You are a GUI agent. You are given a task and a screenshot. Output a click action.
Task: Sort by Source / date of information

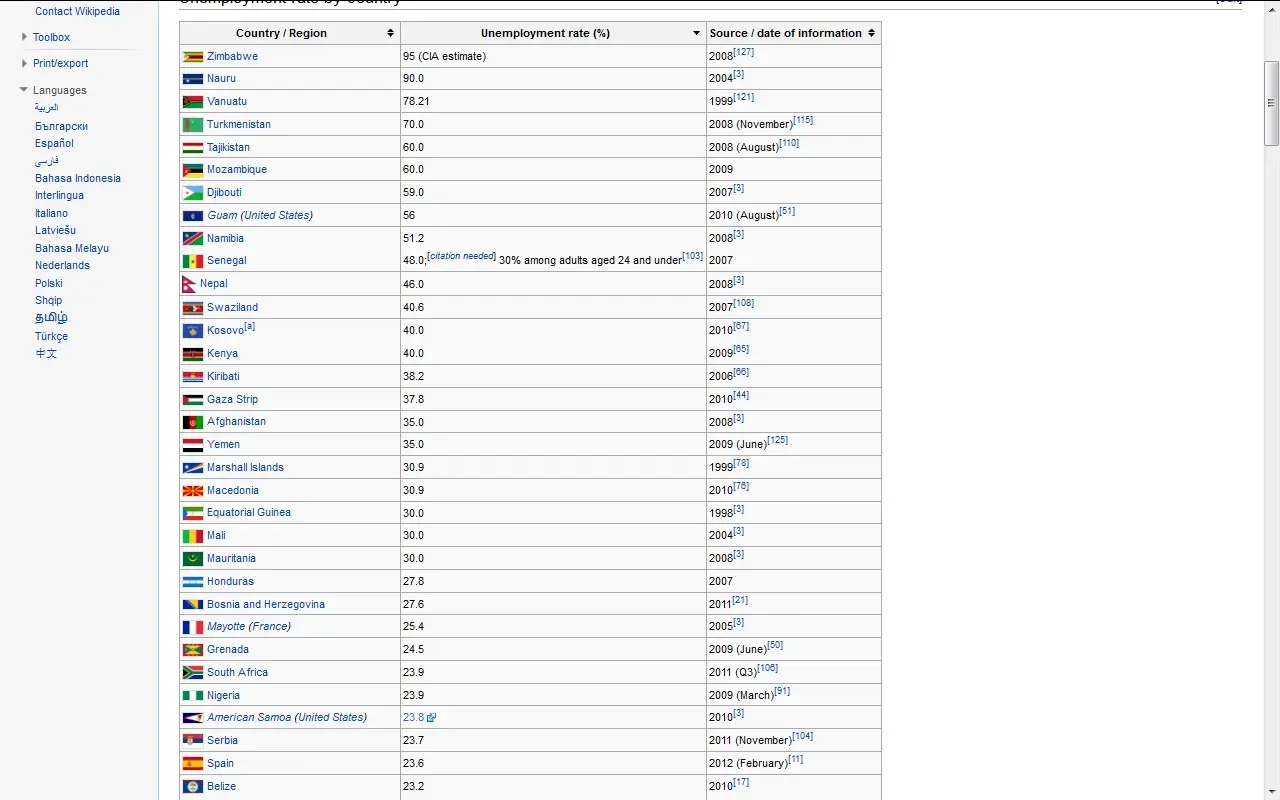tap(871, 33)
